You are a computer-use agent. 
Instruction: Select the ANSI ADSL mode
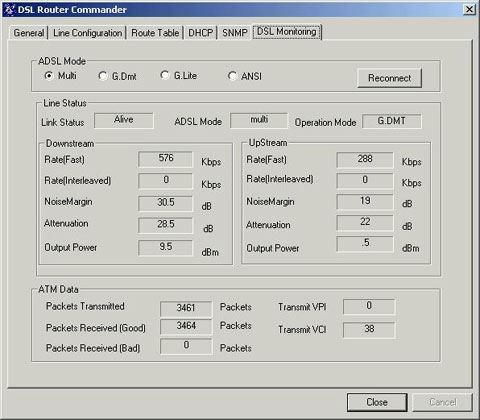point(232,76)
